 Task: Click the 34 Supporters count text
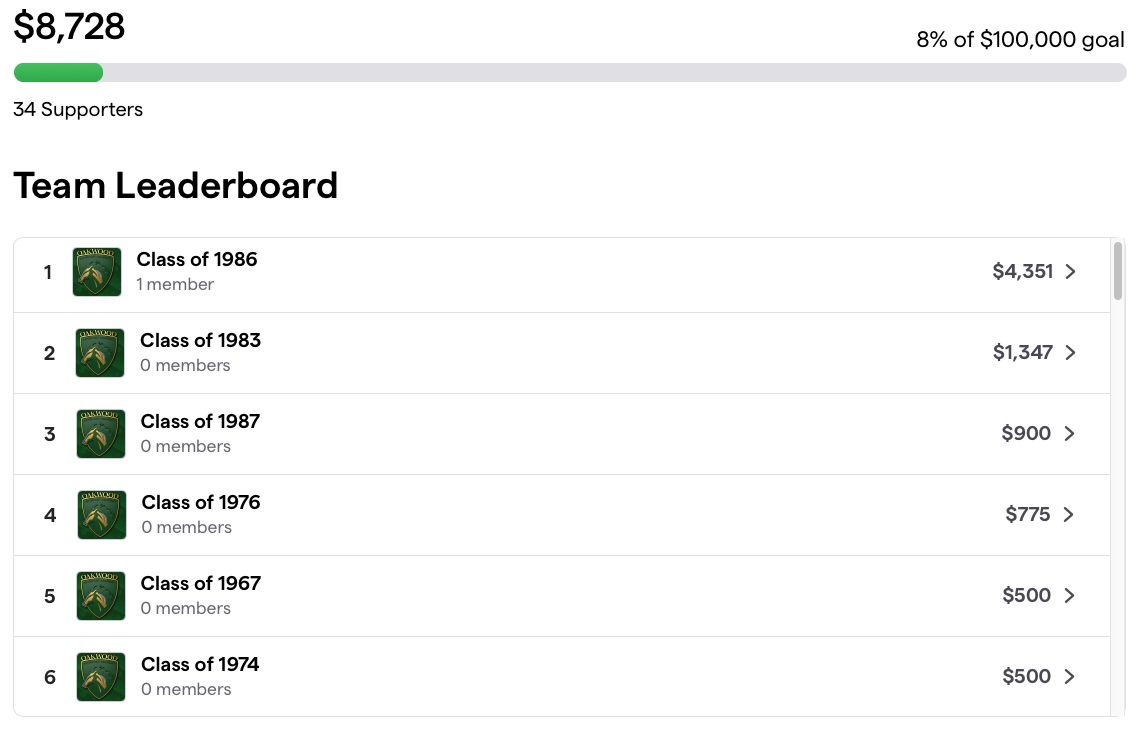coord(78,109)
